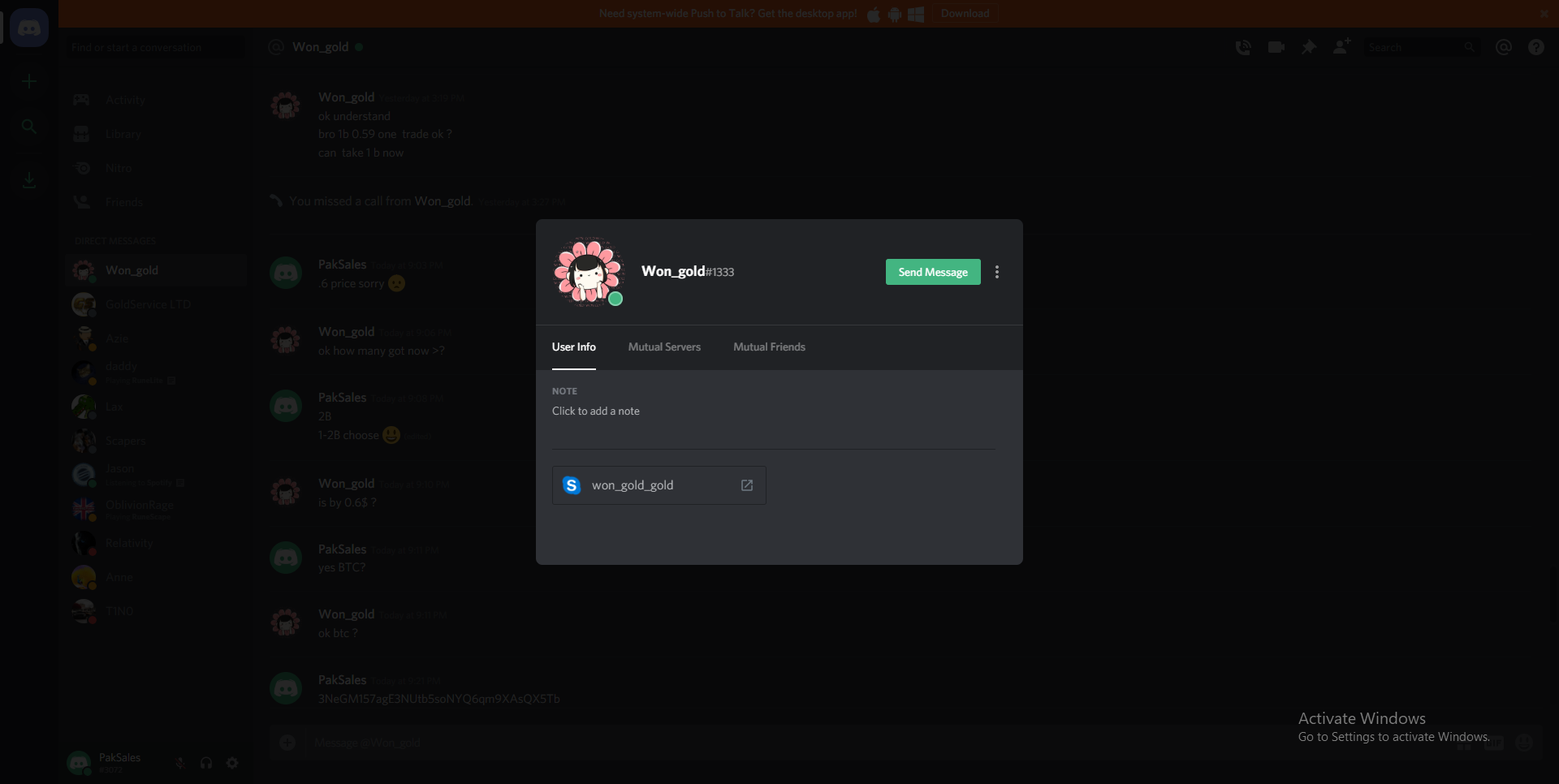Click the Android icon in the top banner

895,15
